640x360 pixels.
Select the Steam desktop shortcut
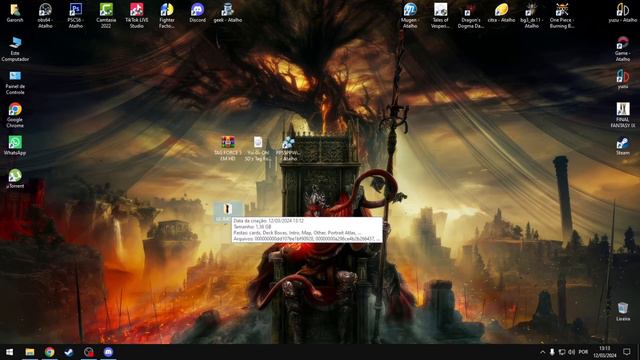[623, 146]
